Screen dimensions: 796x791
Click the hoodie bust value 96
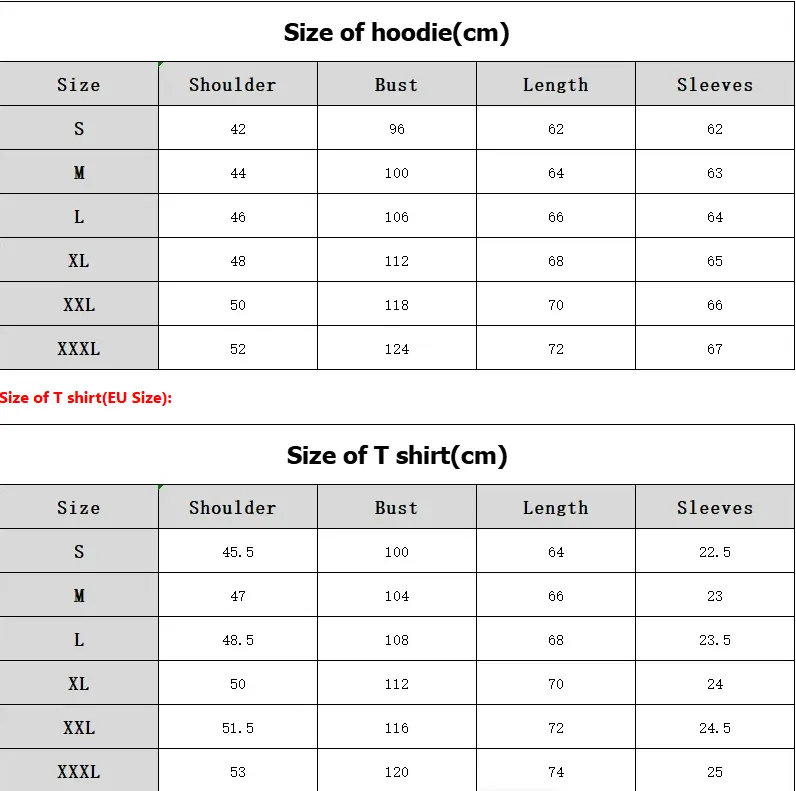(397, 129)
